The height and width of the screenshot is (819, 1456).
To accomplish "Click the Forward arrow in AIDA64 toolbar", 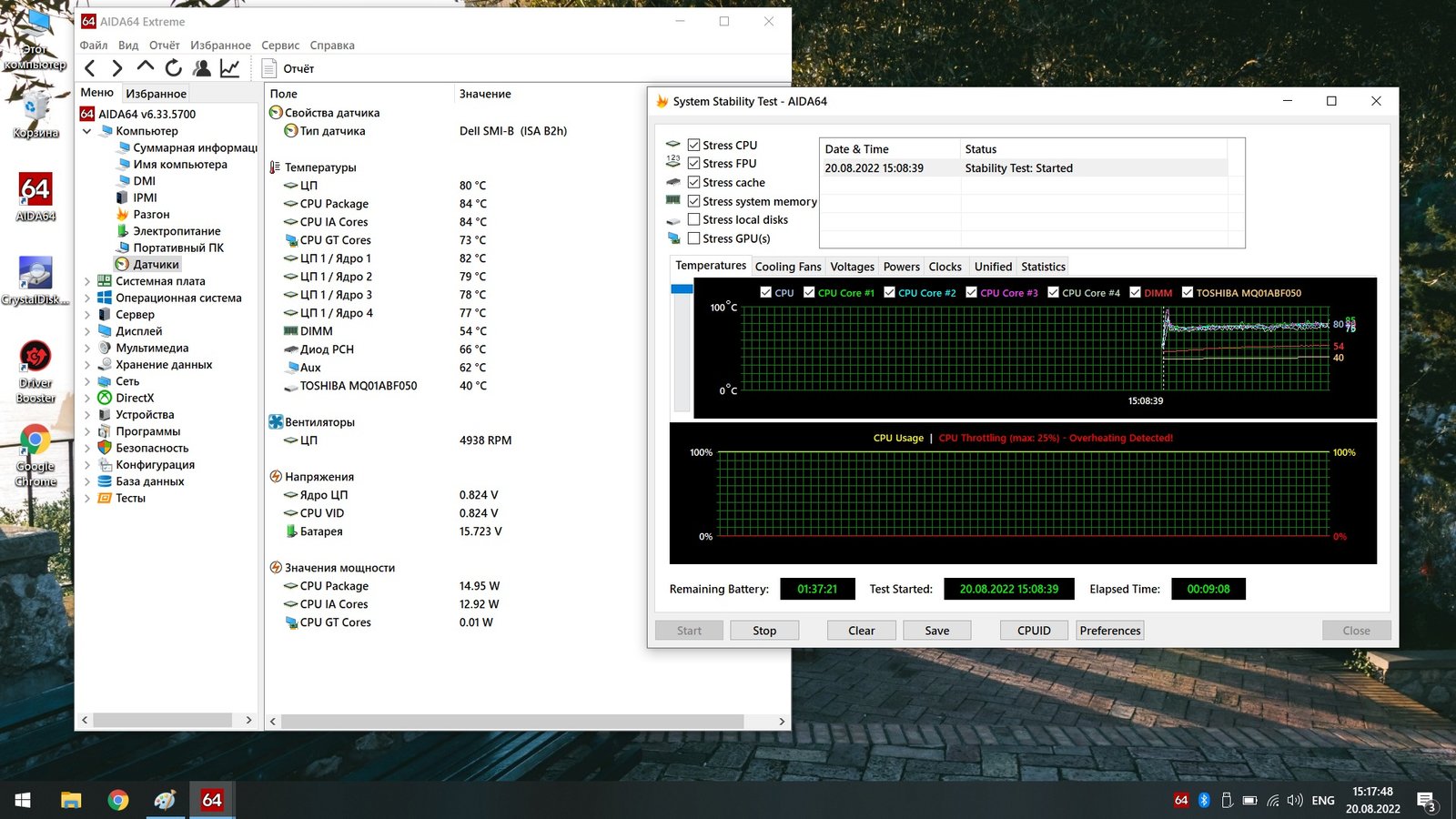I will 116,68.
